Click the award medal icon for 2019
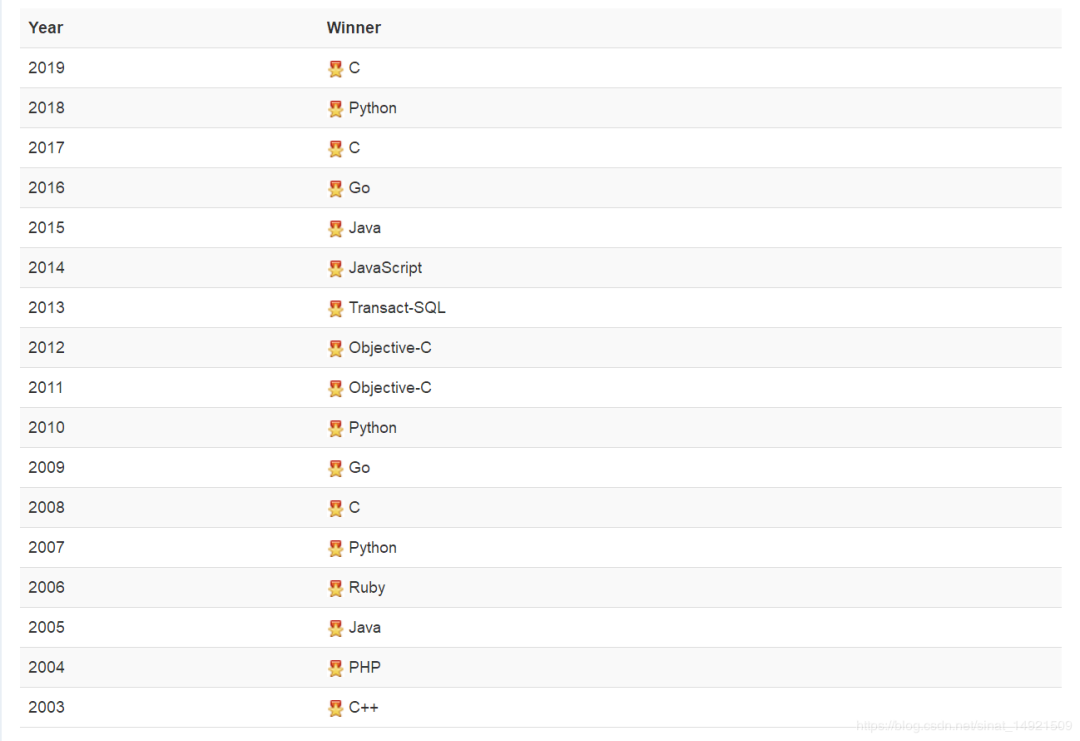Image resolution: width=1080 pixels, height=741 pixels. coord(335,68)
